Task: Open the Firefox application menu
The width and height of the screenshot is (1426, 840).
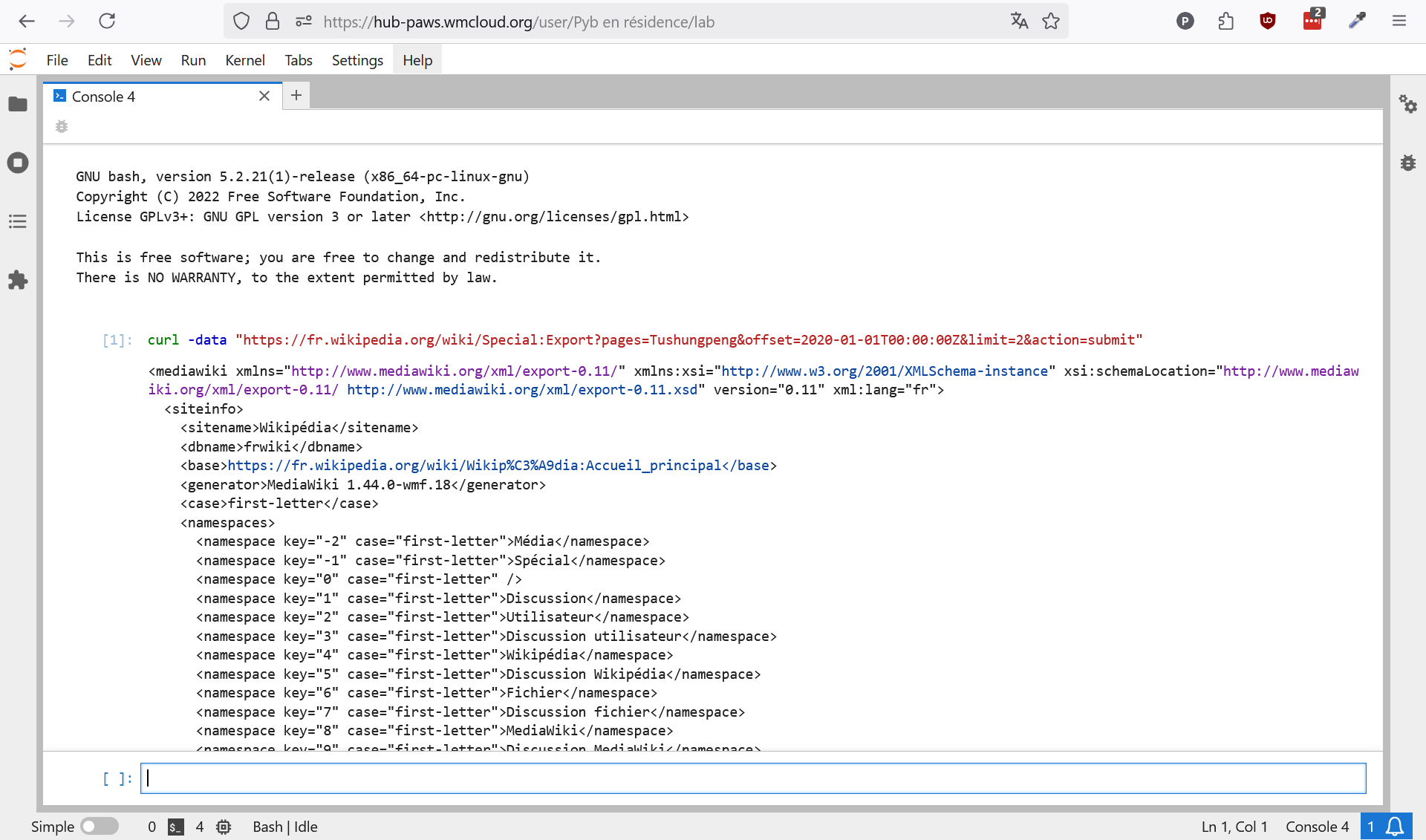Action: [1400, 21]
